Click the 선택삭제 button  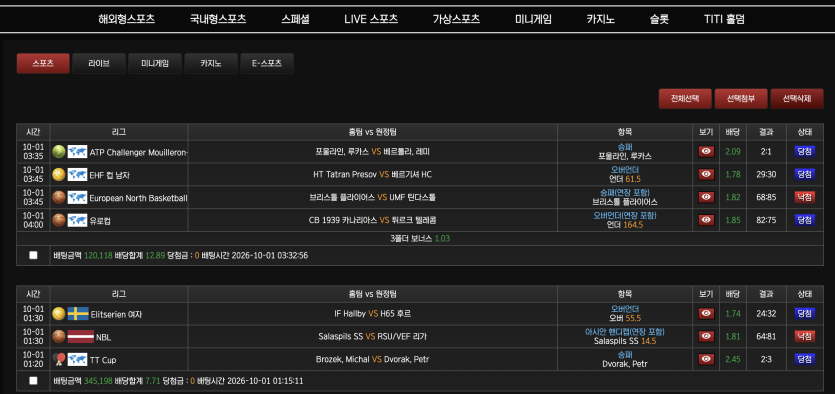coord(797,98)
